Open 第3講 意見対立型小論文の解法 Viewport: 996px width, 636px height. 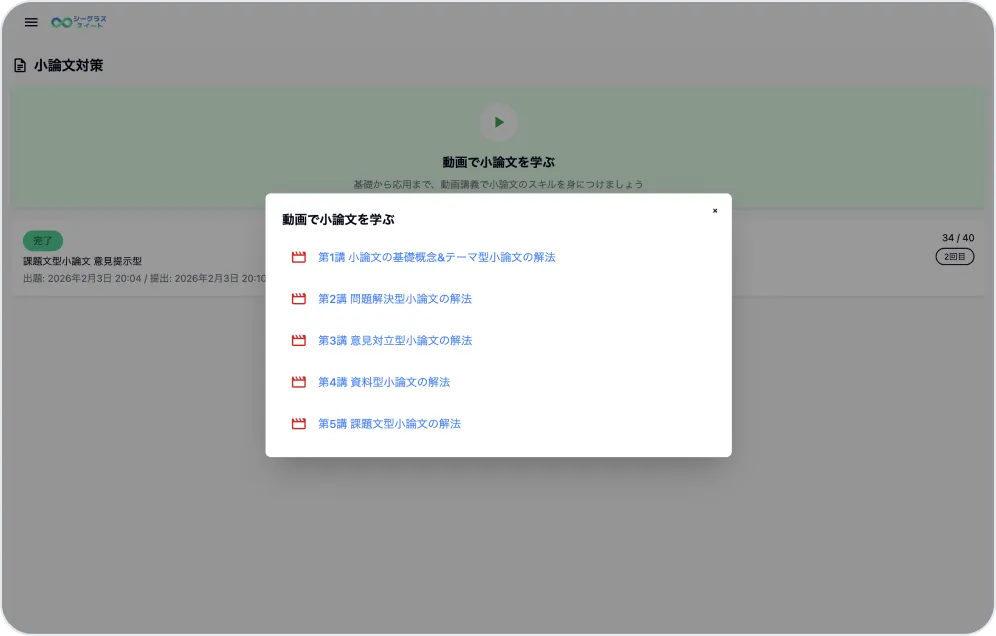click(x=394, y=341)
